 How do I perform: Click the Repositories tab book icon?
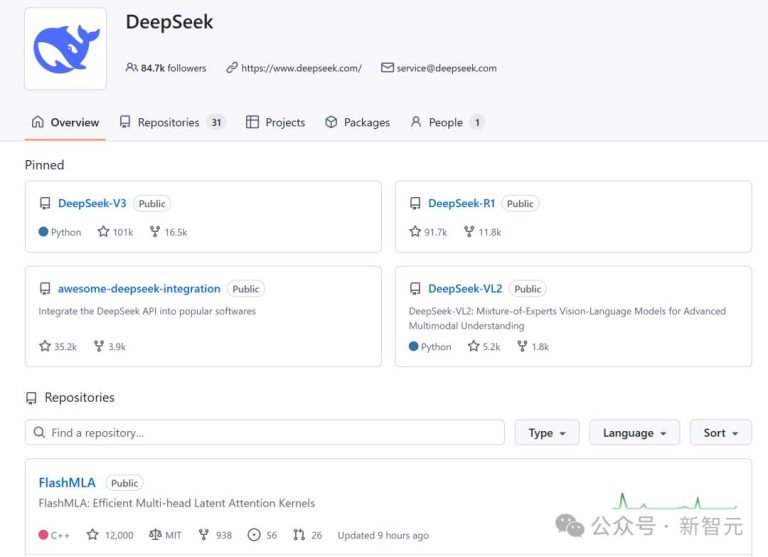[125, 121]
